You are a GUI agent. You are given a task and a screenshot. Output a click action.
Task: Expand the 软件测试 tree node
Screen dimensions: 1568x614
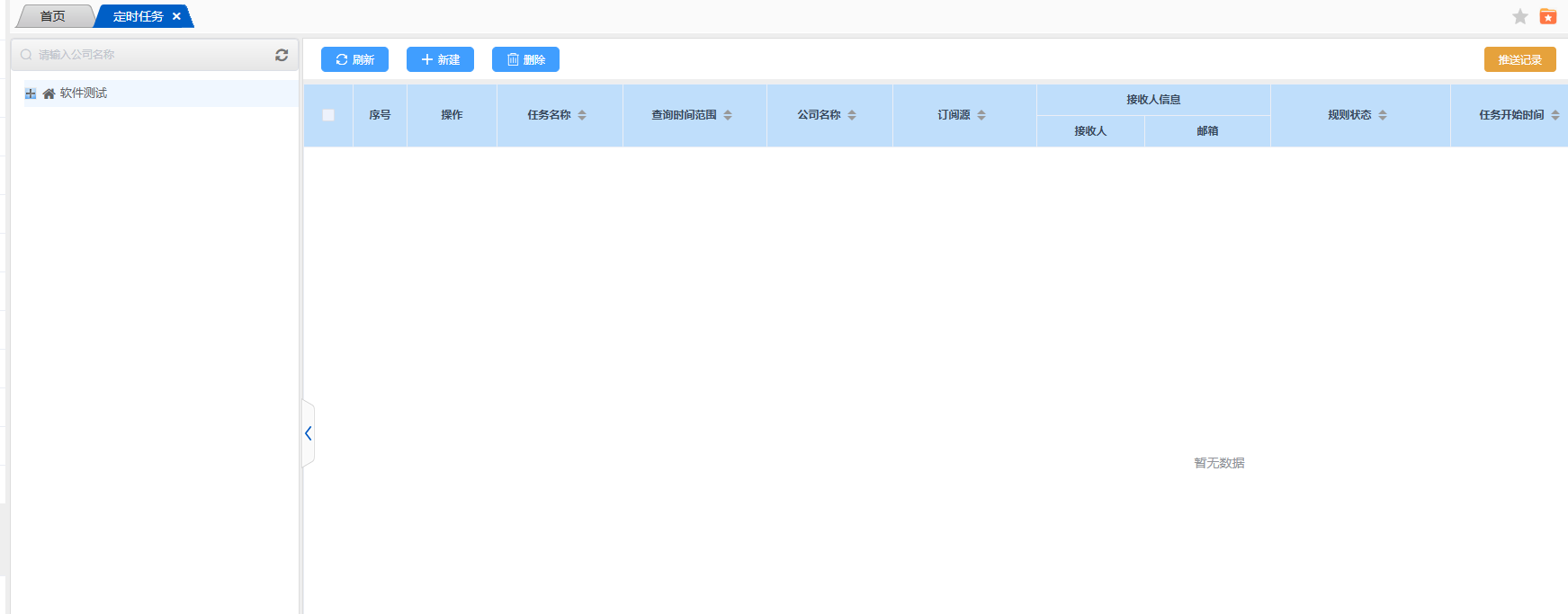31,93
